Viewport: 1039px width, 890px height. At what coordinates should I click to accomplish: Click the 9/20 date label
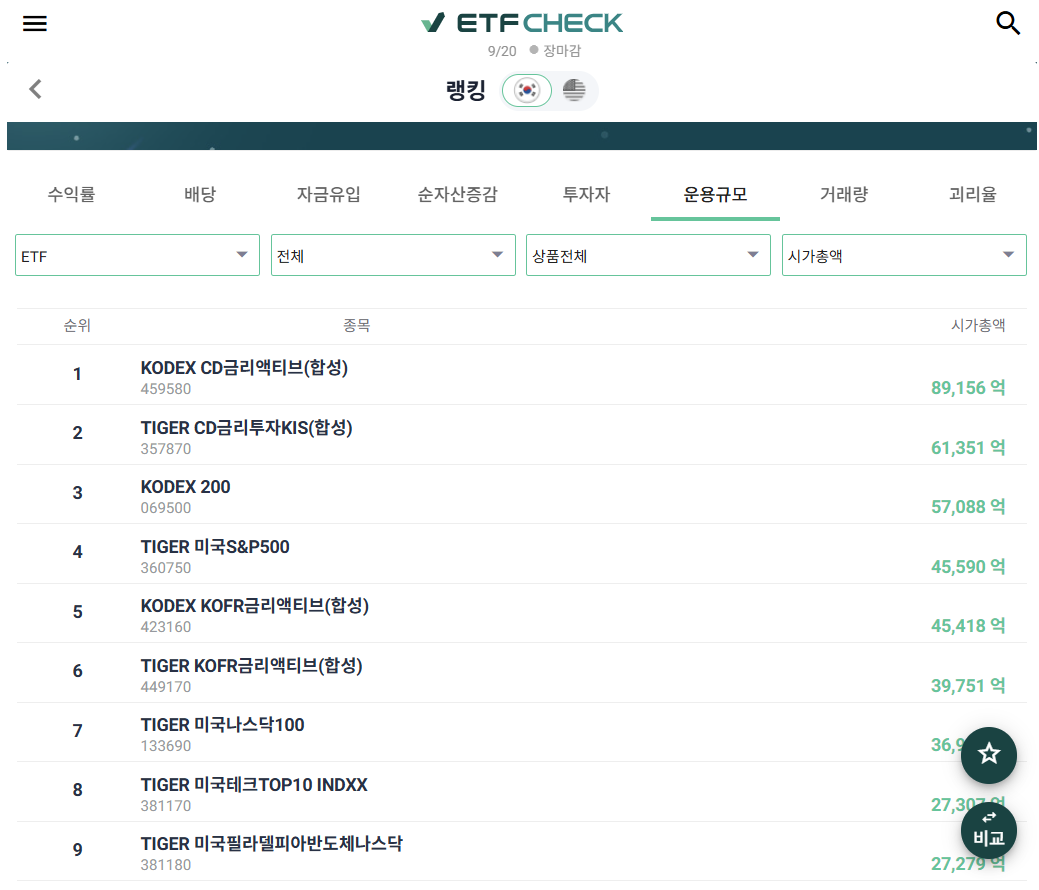tap(502, 51)
